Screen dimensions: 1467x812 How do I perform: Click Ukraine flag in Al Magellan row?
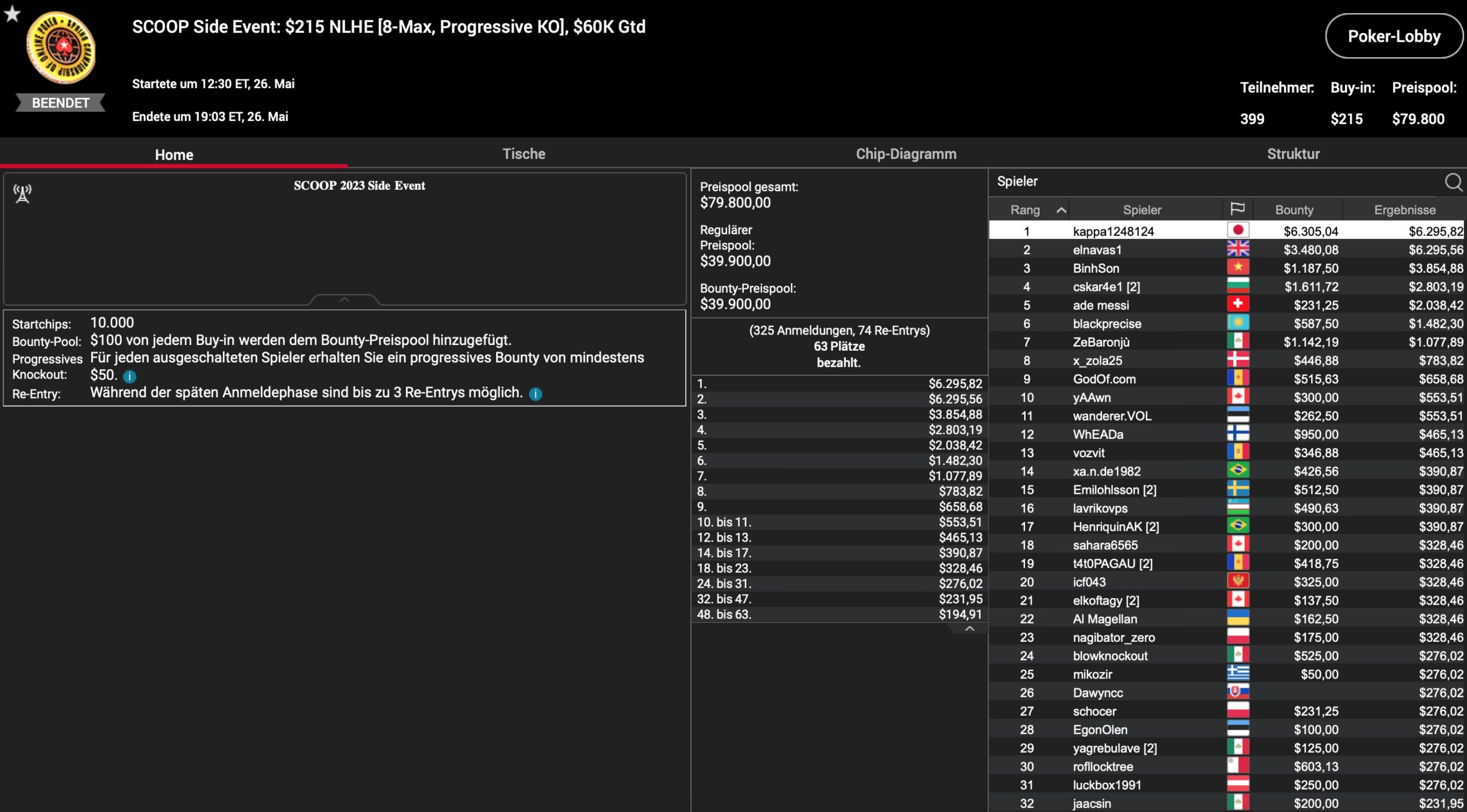pos(1238,618)
